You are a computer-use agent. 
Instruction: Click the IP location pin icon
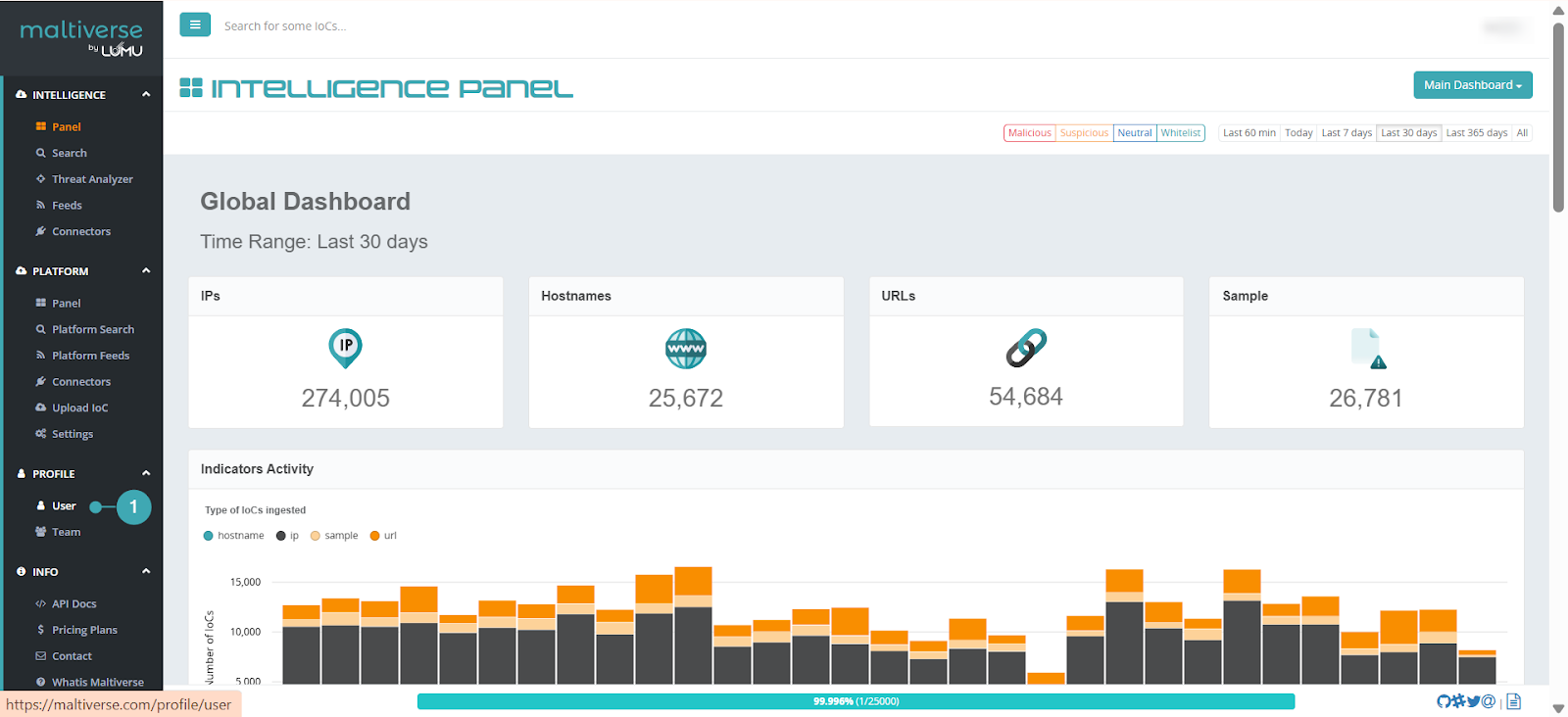345,348
